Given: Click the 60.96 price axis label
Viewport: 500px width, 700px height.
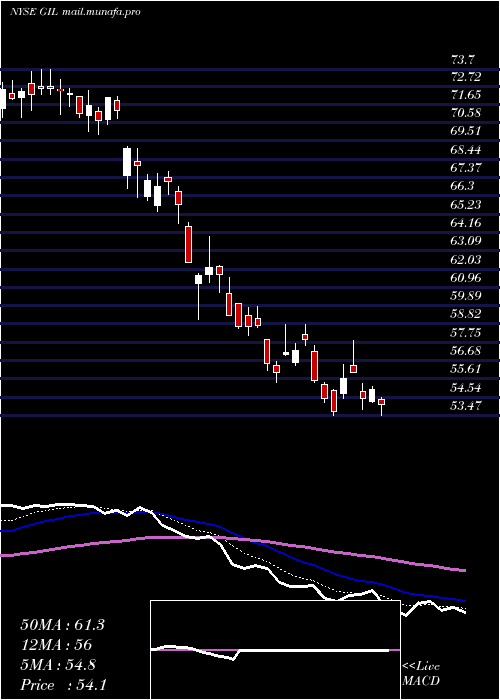Looking at the screenshot, I should (466, 278).
